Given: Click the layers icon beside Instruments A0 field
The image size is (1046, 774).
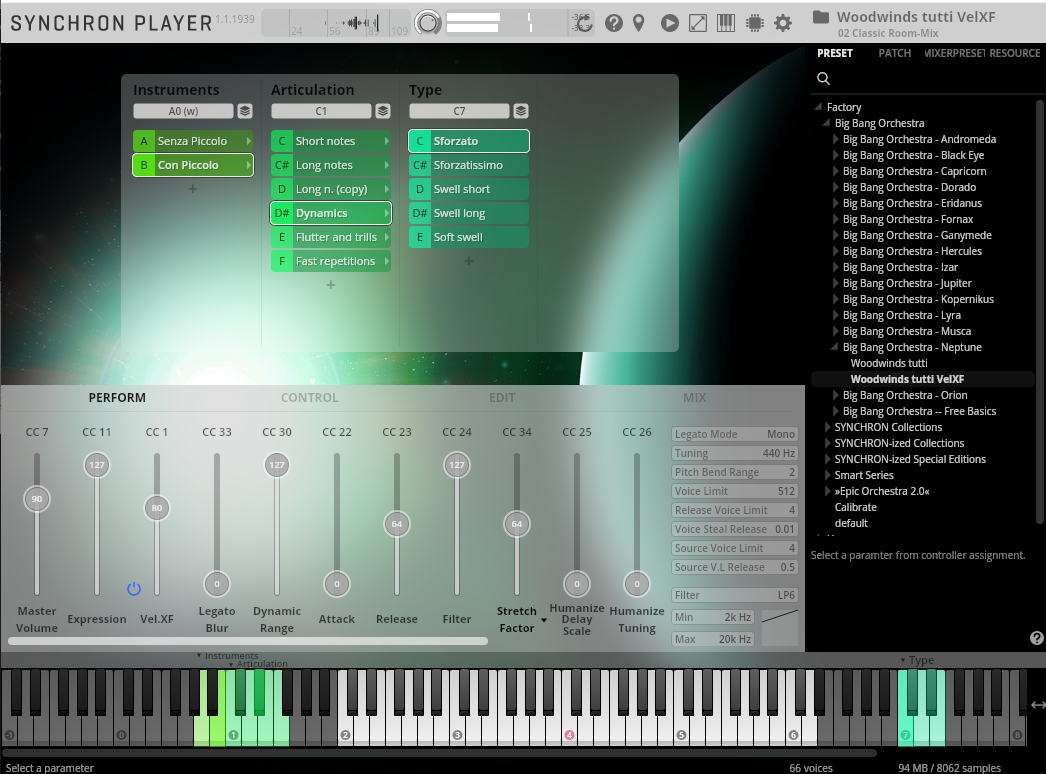Looking at the screenshot, I should 245,111.
